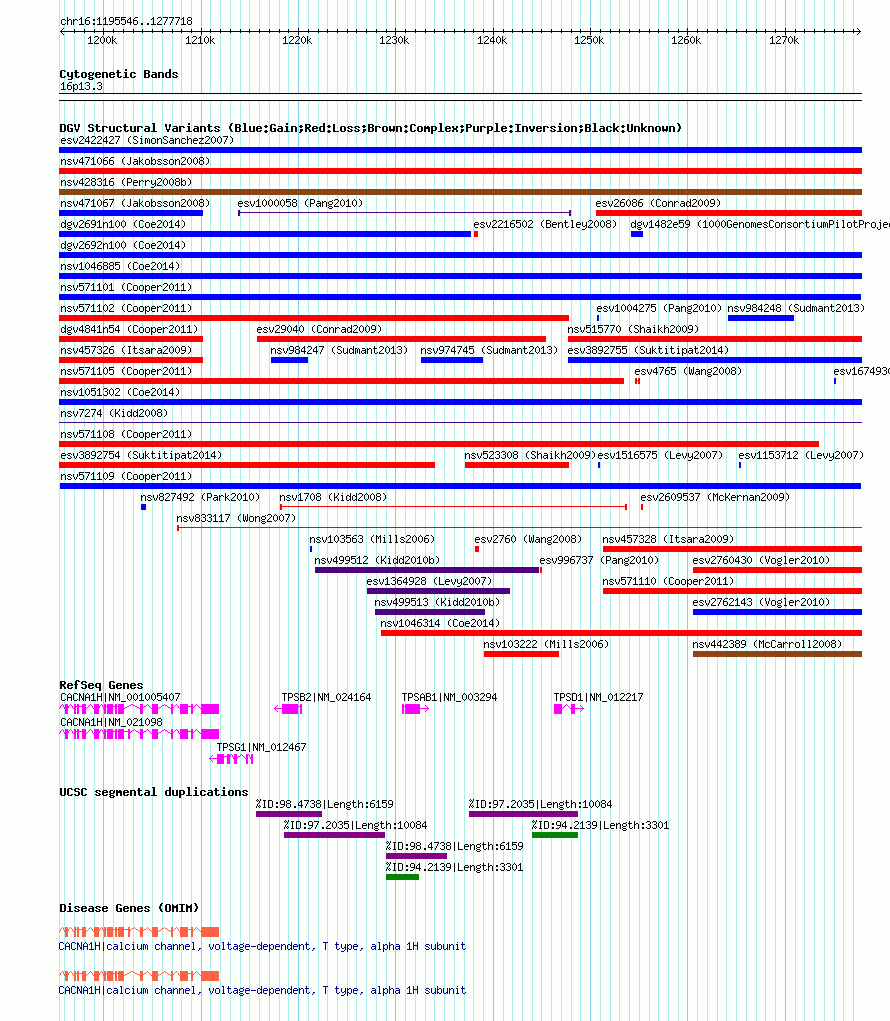Click esv1153712 (Levy2007) label
Image resolution: width=890 pixels, height=1021 pixels.
[801, 455]
